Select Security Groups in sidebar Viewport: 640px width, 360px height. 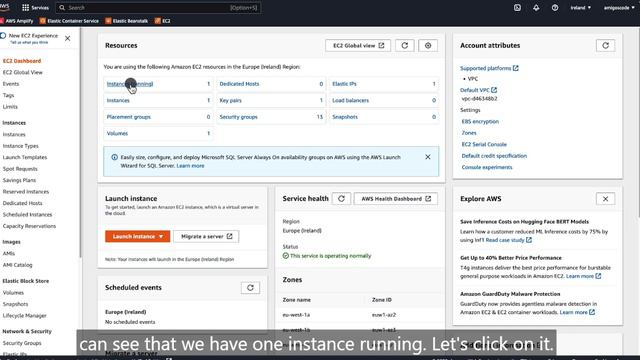pyautogui.click(x=22, y=343)
